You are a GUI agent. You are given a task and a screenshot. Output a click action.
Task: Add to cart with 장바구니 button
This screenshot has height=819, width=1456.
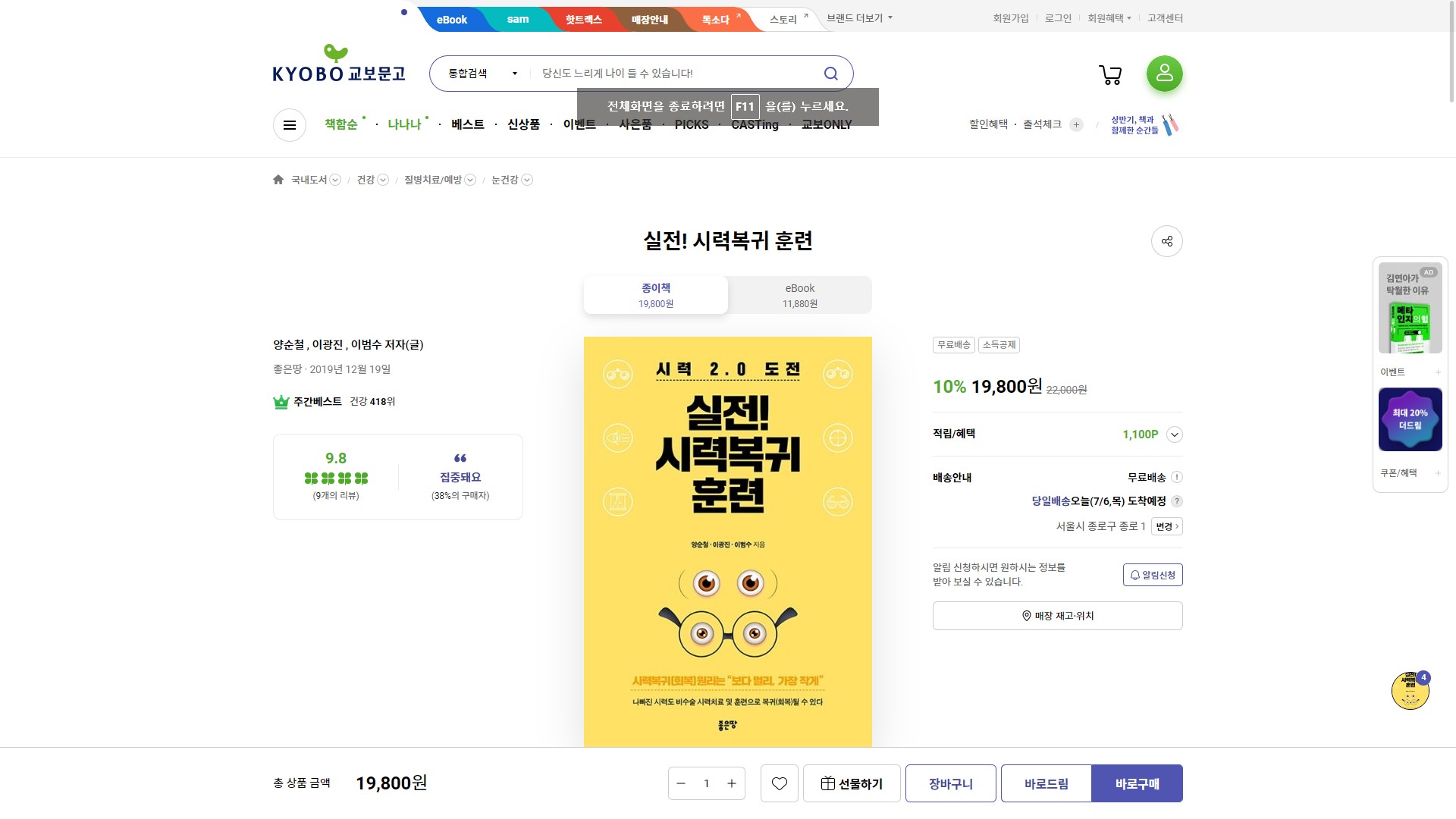coord(950,783)
